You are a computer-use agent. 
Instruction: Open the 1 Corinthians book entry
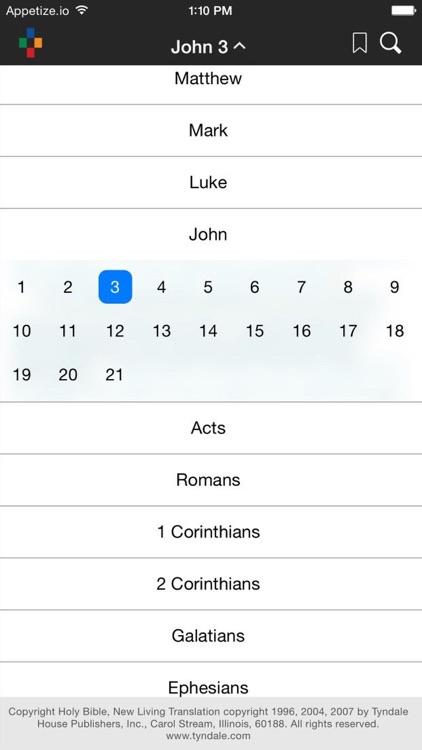(x=211, y=532)
